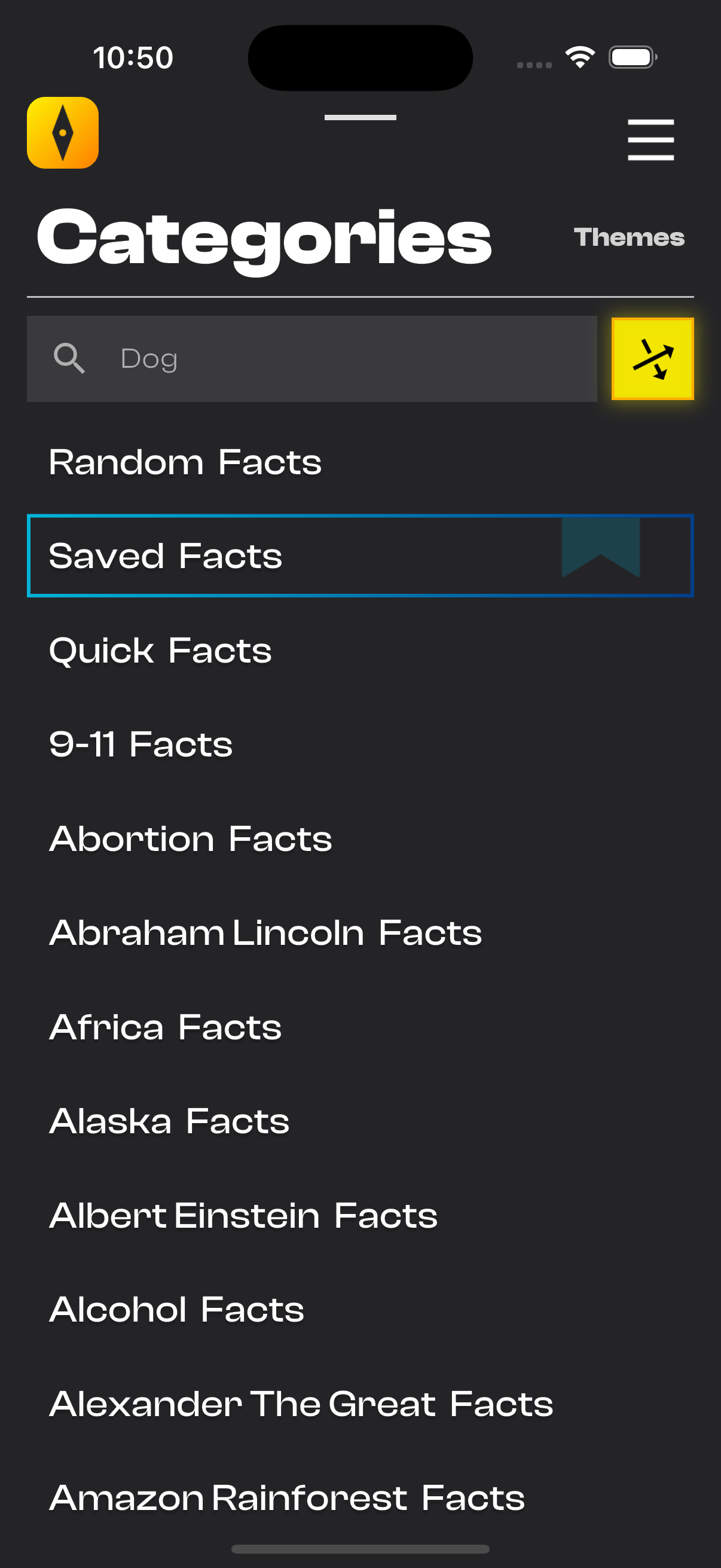The image size is (721, 1568).
Task: Choose the 9-11 Facts category
Action: (x=360, y=744)
